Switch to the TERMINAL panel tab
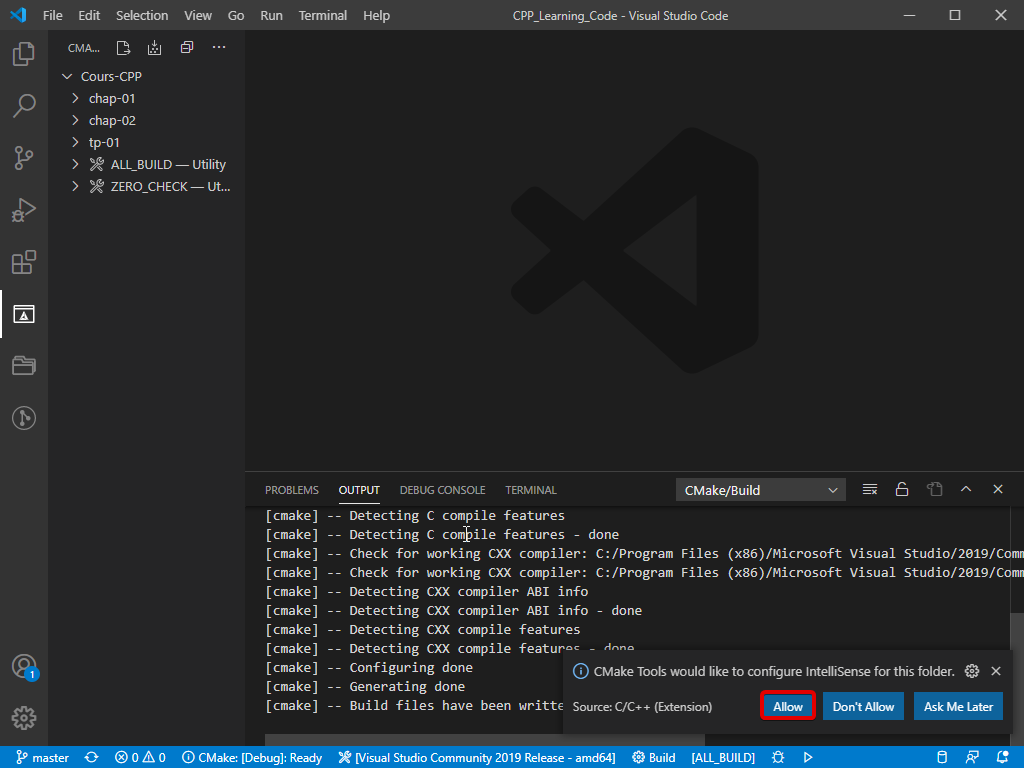1024x768 pixels. click(x=531, y=490)
